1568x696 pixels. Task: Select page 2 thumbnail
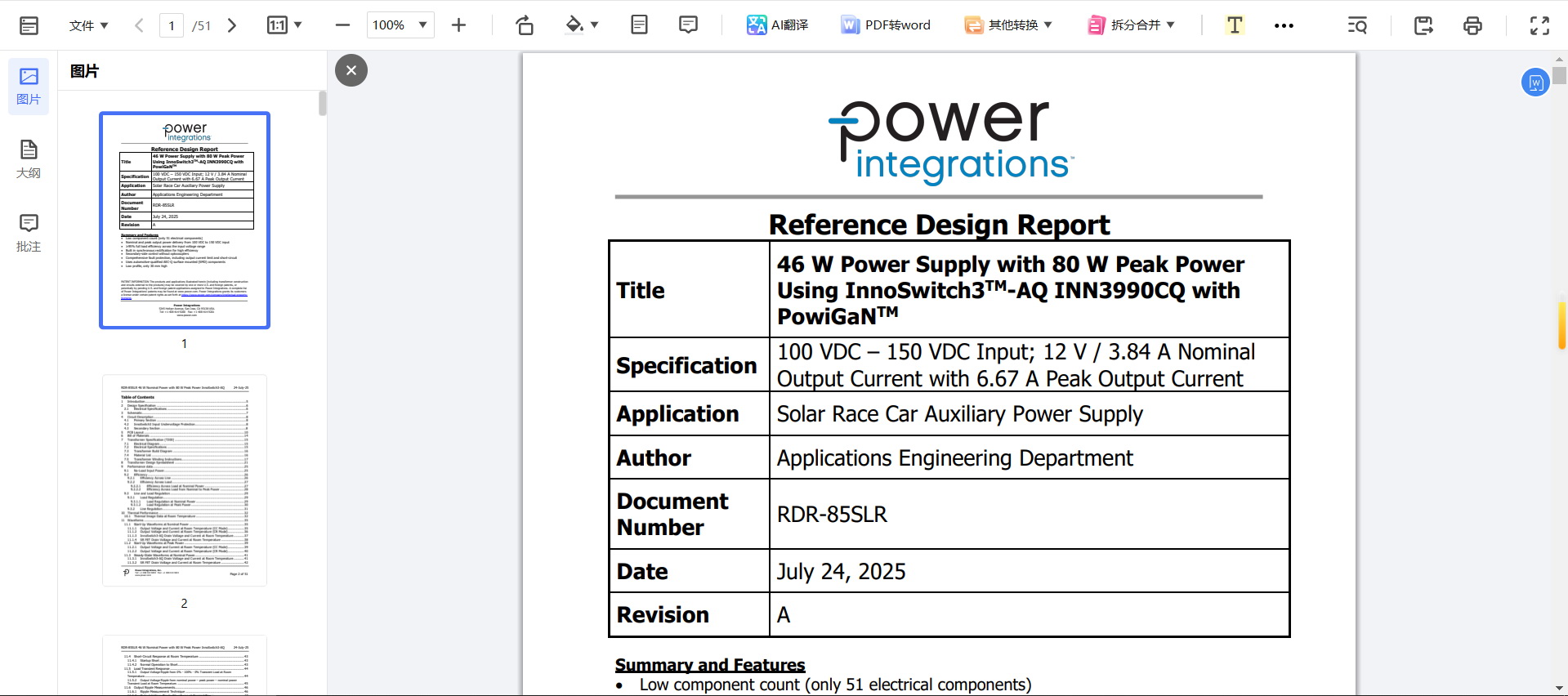pyautogui.click(x=185, y=480)
